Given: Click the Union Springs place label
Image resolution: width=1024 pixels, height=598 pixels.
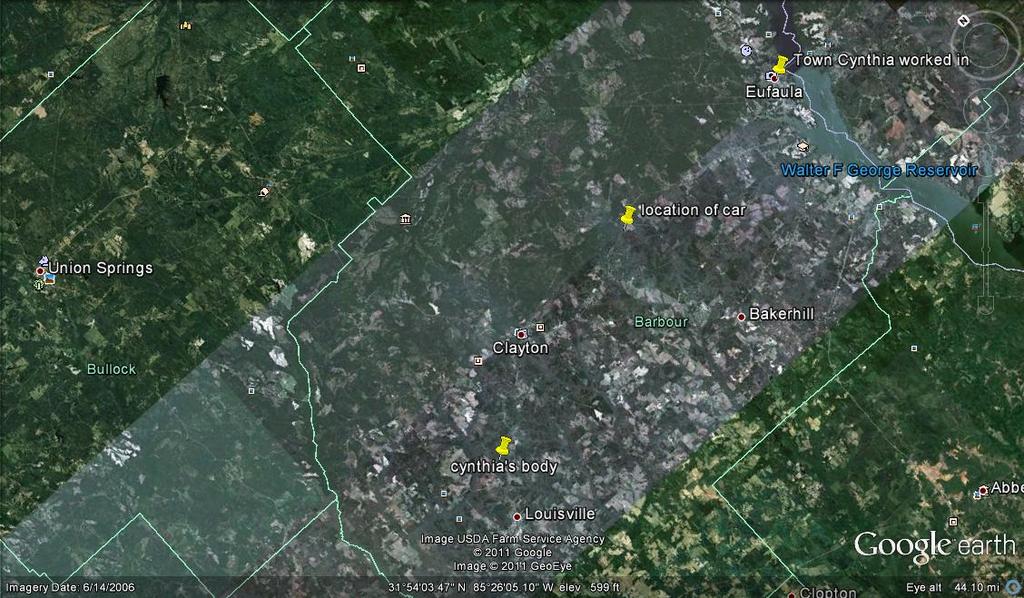Looking at the screenshot, I should pyautogui.click(x=101, y=268).
